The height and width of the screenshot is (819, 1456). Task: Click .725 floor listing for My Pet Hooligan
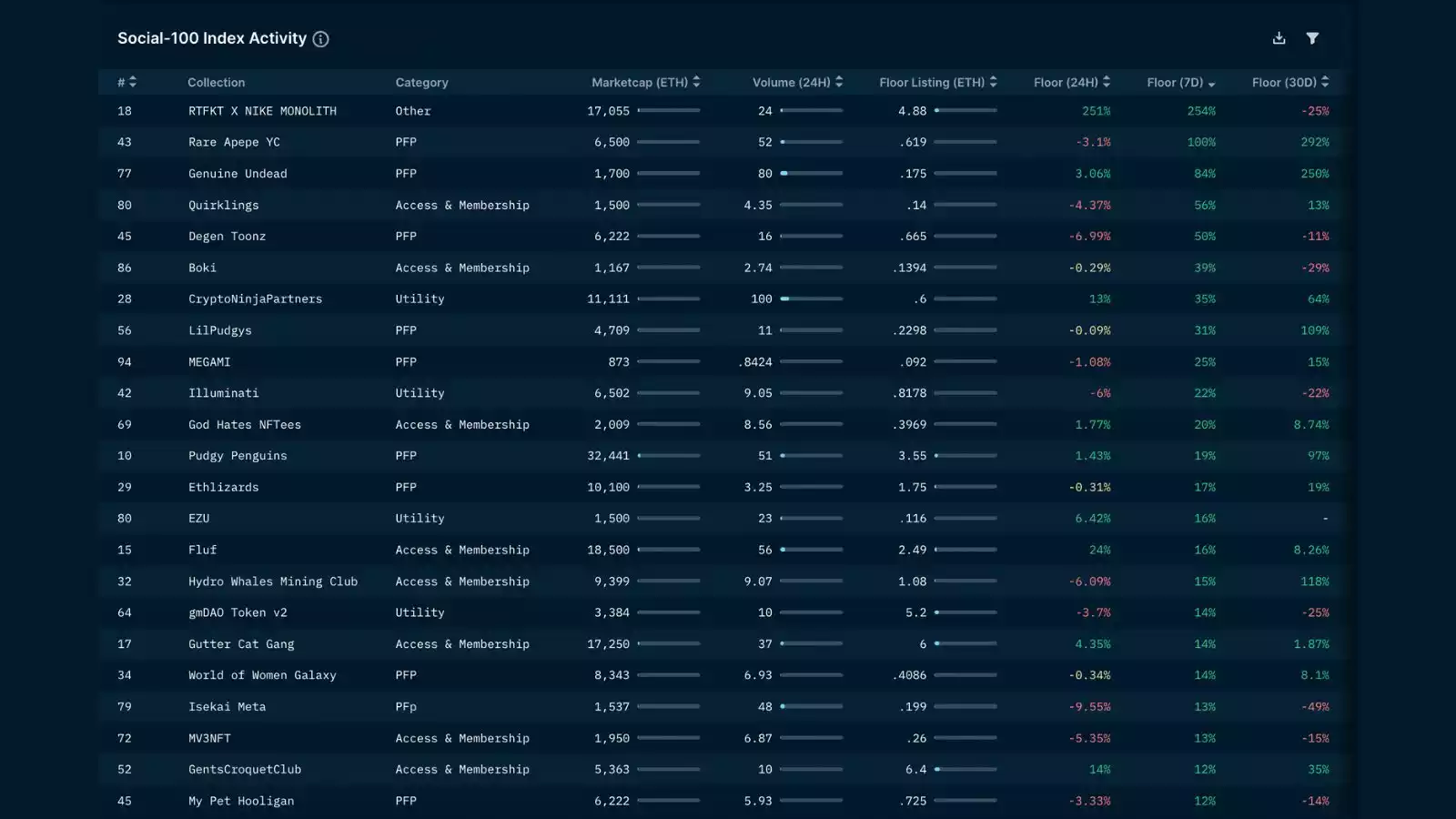(x=913, y=802)
